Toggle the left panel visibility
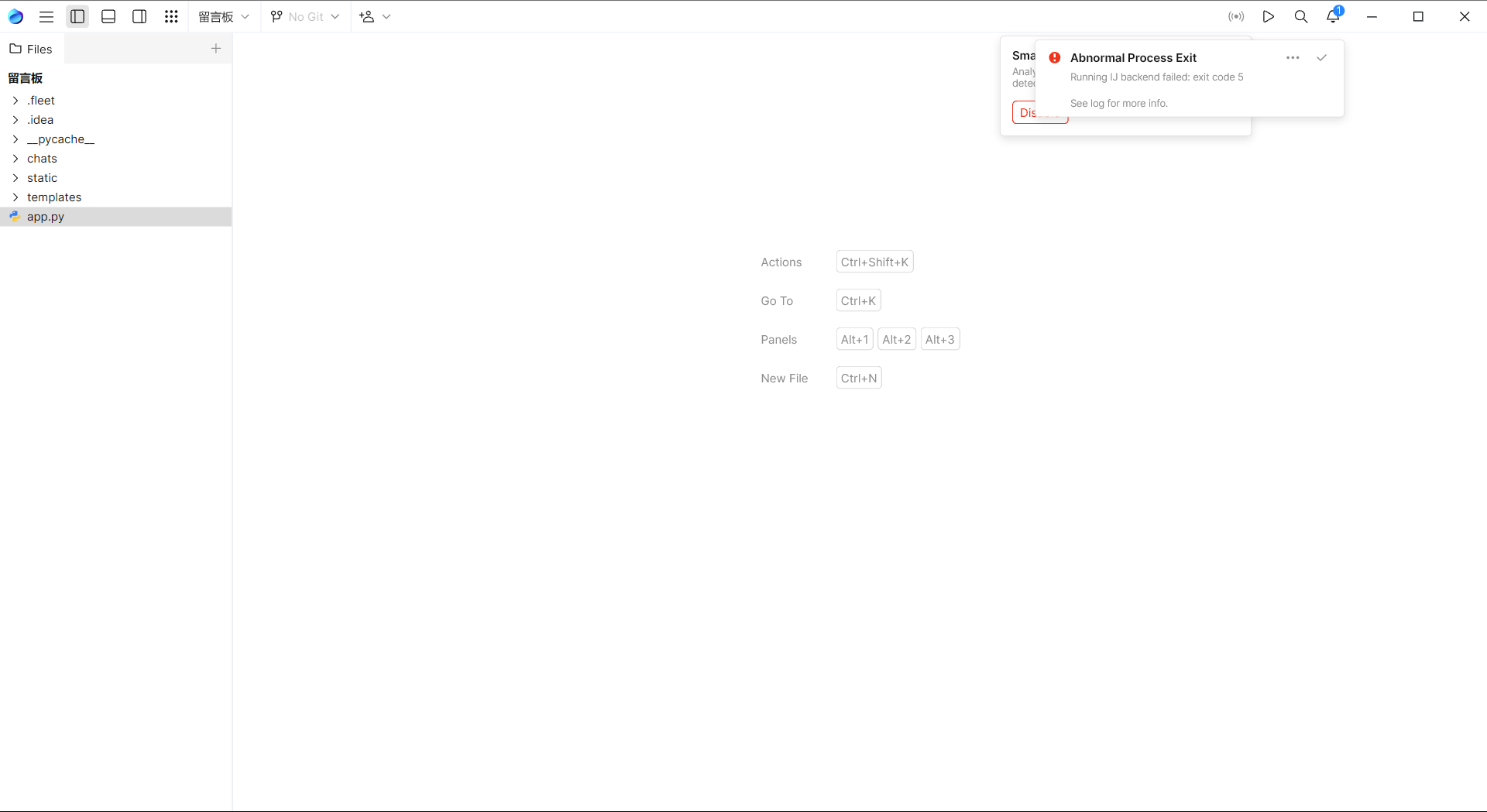The width and height of the screenshot is (1487, 812). pos(77,16)
